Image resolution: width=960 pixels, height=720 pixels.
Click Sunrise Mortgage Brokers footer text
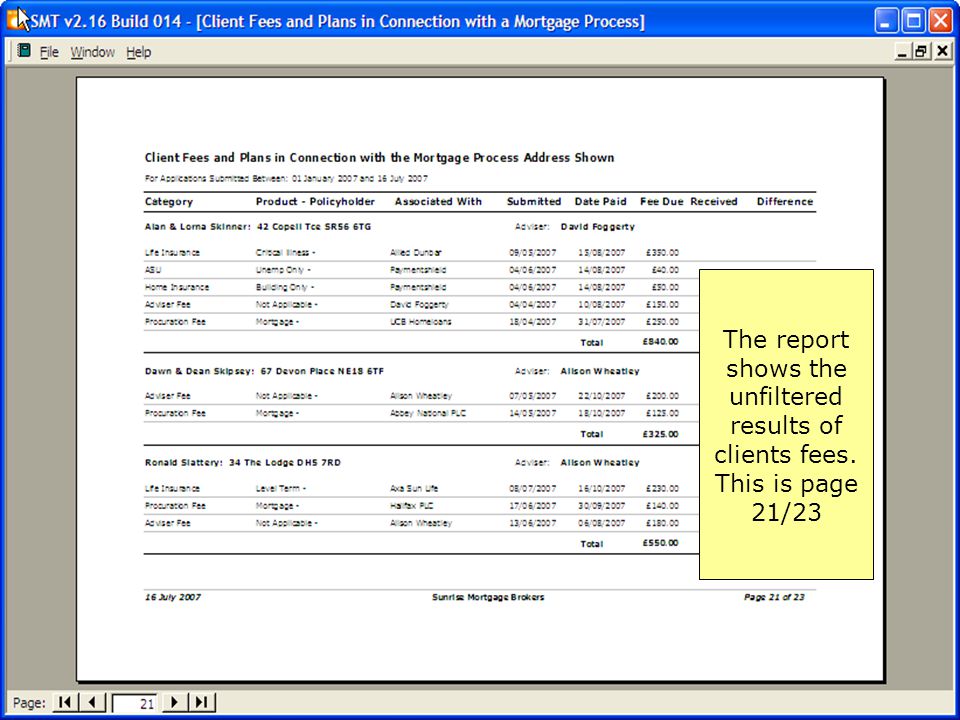point(488,597)
